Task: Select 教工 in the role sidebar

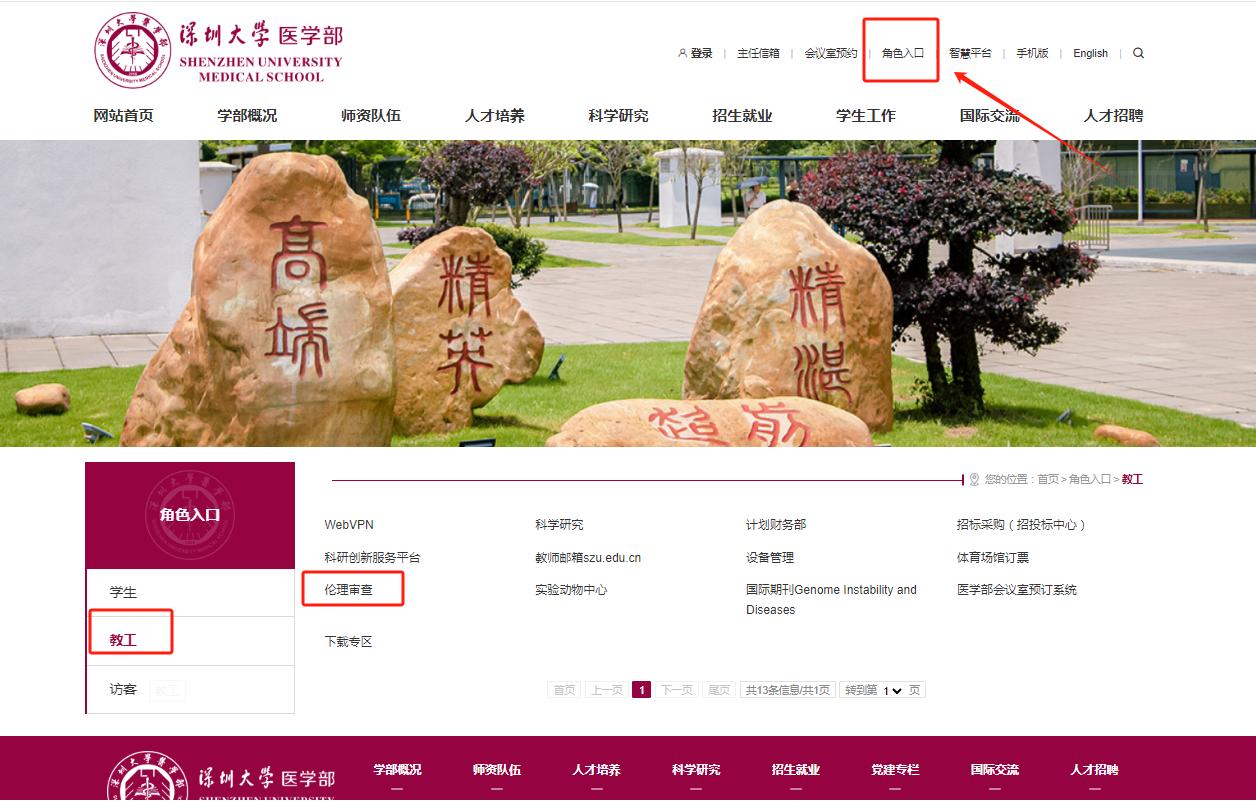Action: pos(123,640)
